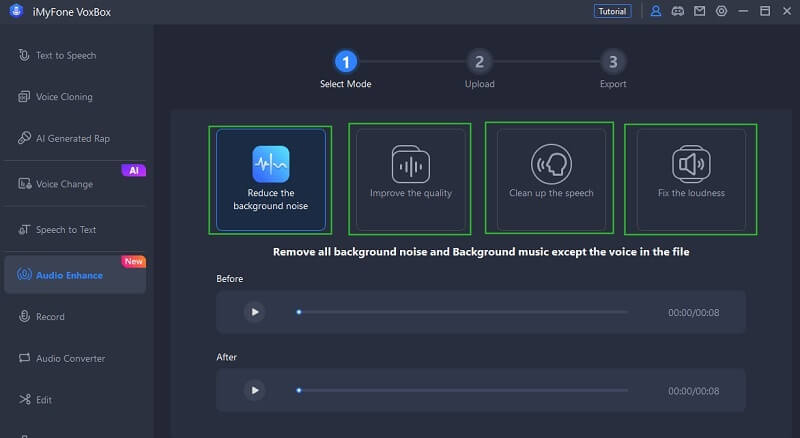Click the iMyFone VoxBox title text
The width and height of the screenshot is (800, 438).
click(x=71, y=12)
